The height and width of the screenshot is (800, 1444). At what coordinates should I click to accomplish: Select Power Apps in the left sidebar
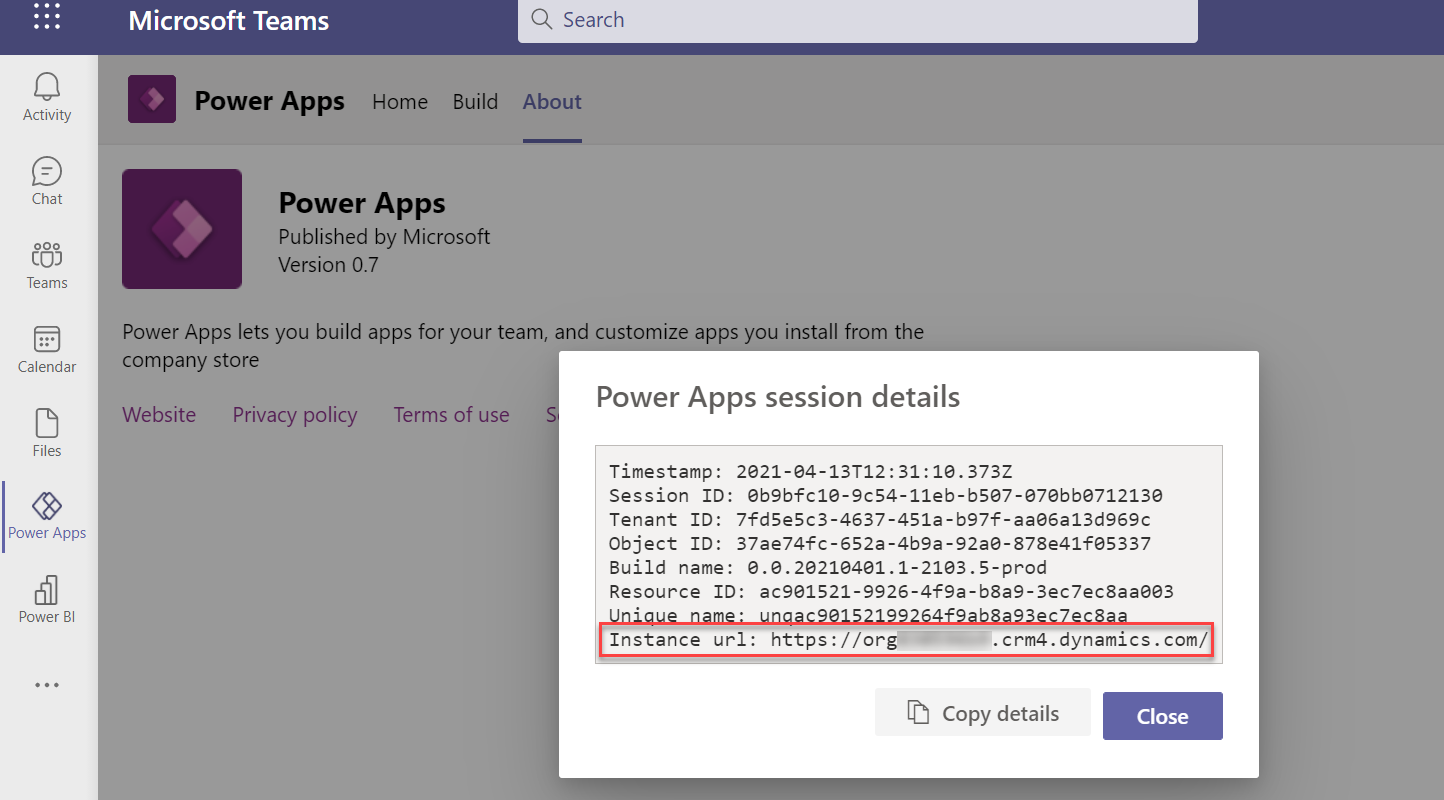point(47,516)
